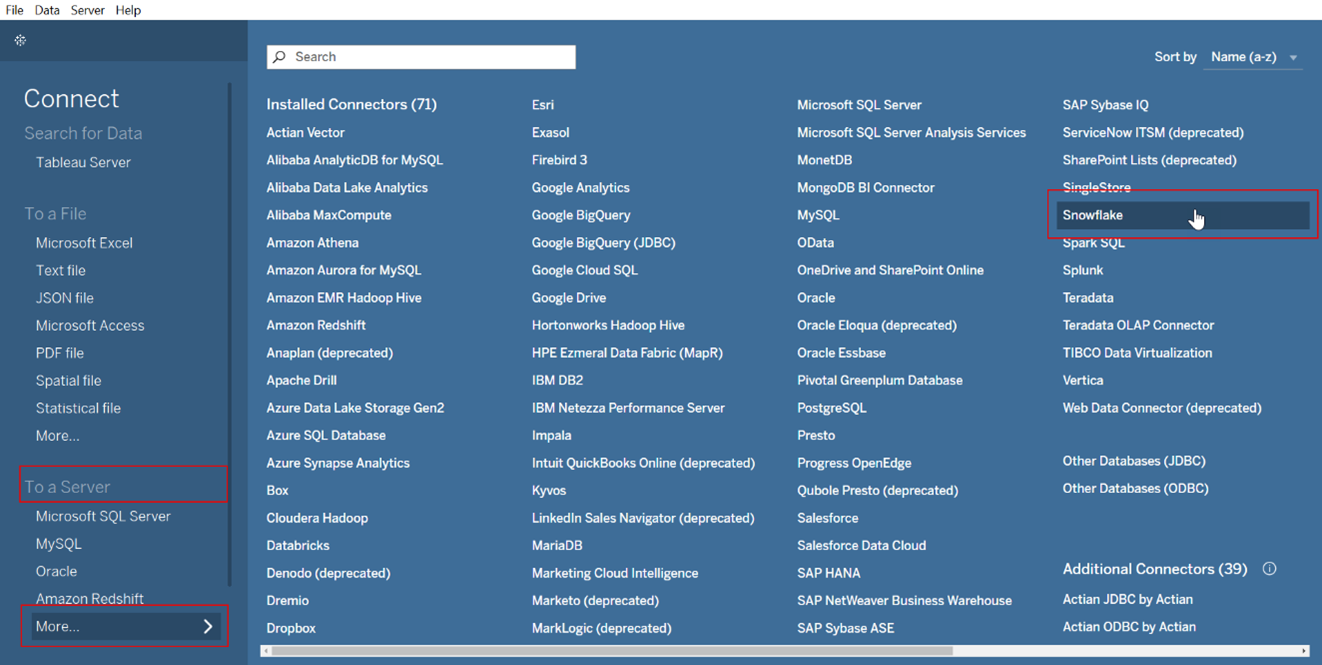
Task: Open the Server menu
Action: pos(87,10)
